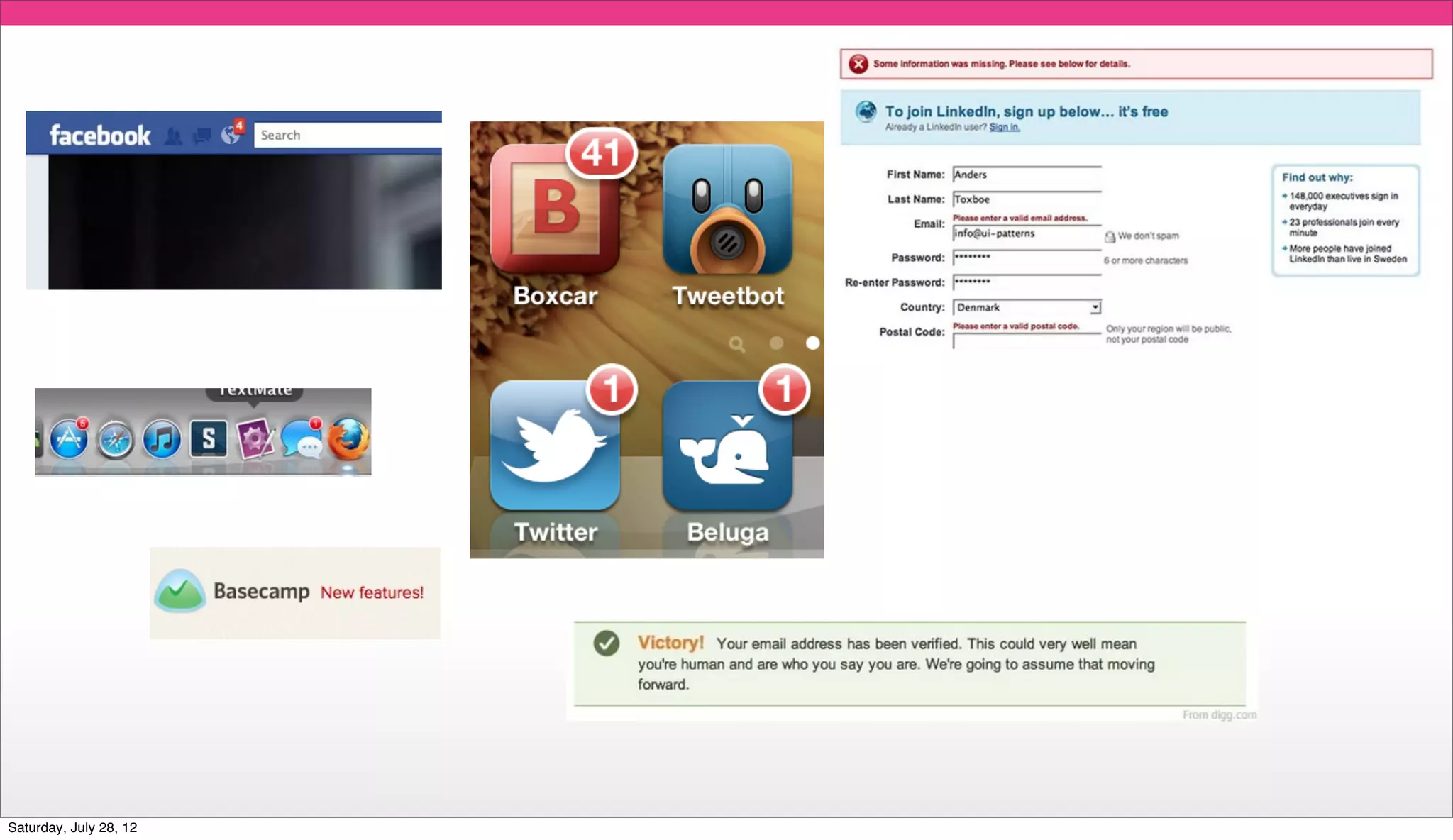This screenshot has height=840, width=1453.
Task: Launch the Twitter bird app icon
Action: pyautogui.click(x=554, y=446)
